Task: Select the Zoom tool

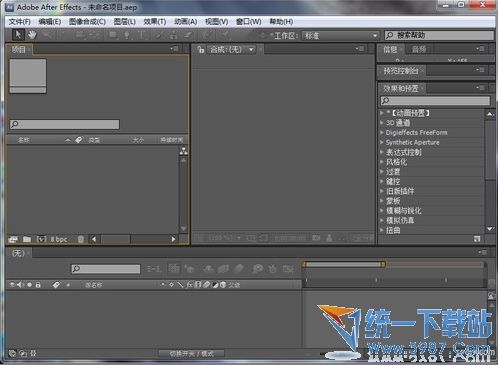Action: click(x=47, y=35)
